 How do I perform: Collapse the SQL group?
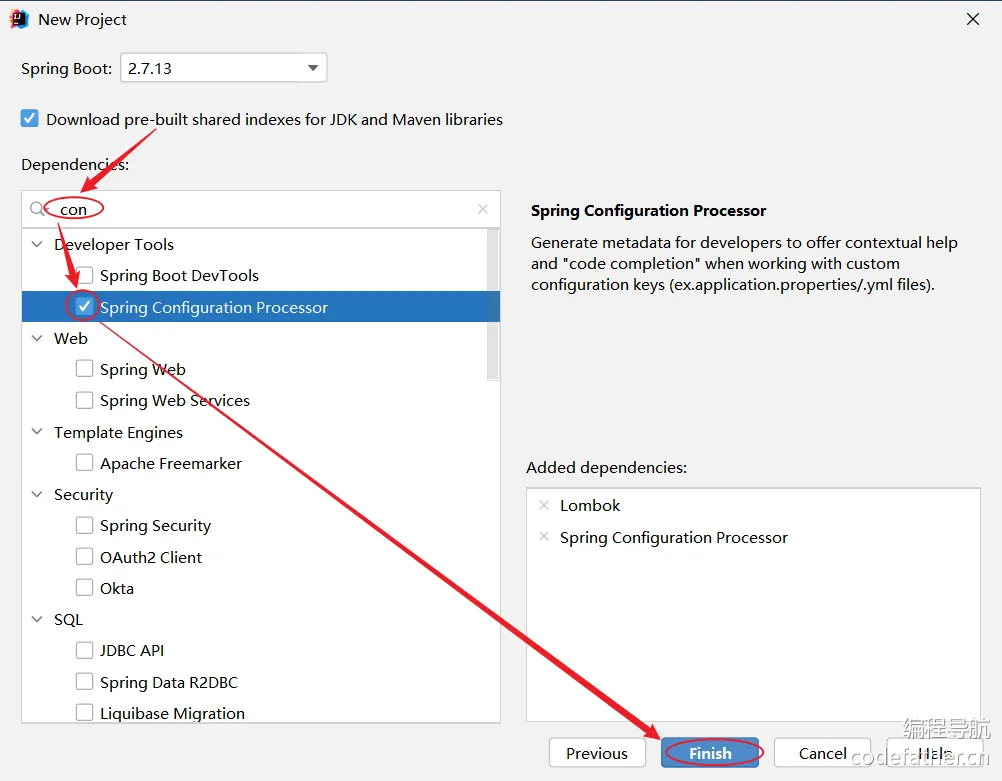pyautogui.click(x=37, y=619)
